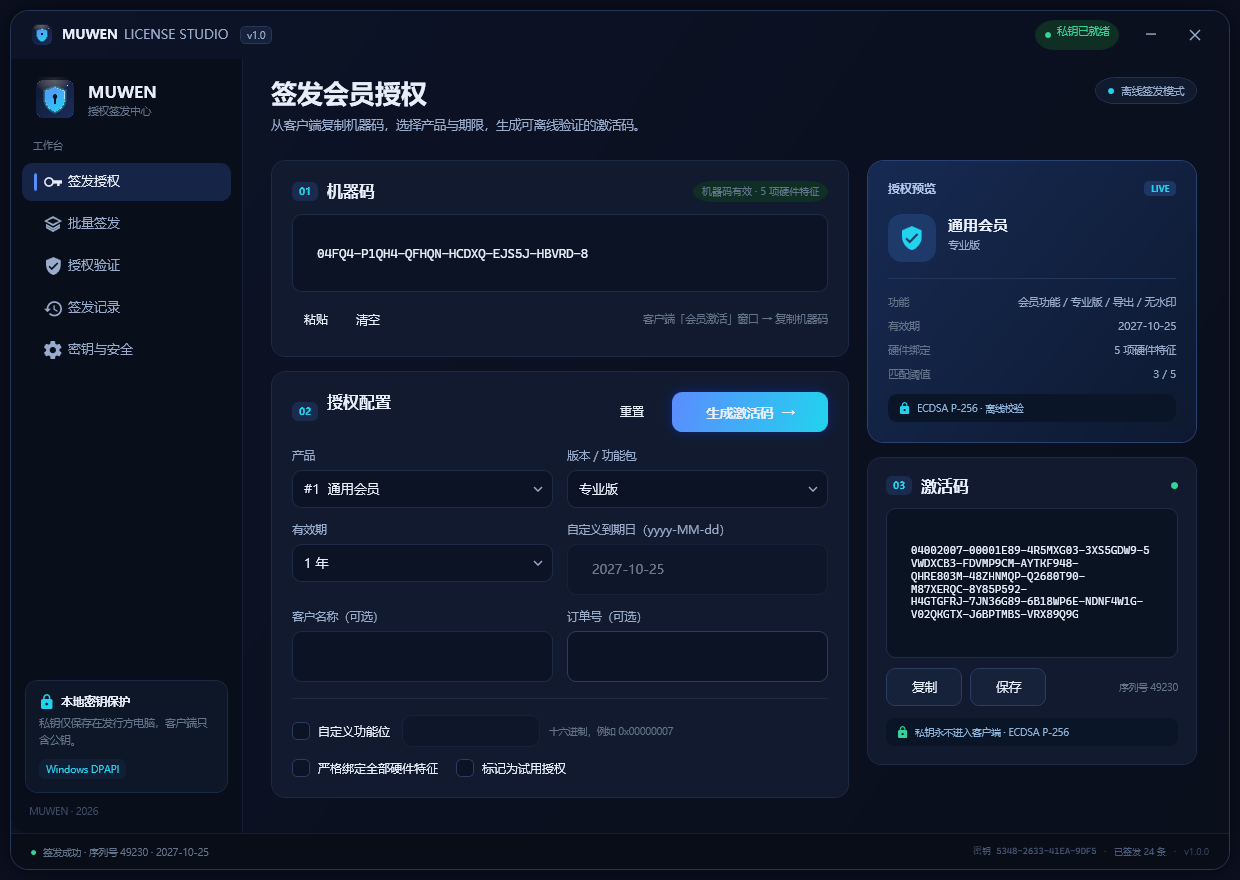1240x880 pixels.
Task: Click the gear icon beside 密钥与安全
Action: tap(53, 350)
